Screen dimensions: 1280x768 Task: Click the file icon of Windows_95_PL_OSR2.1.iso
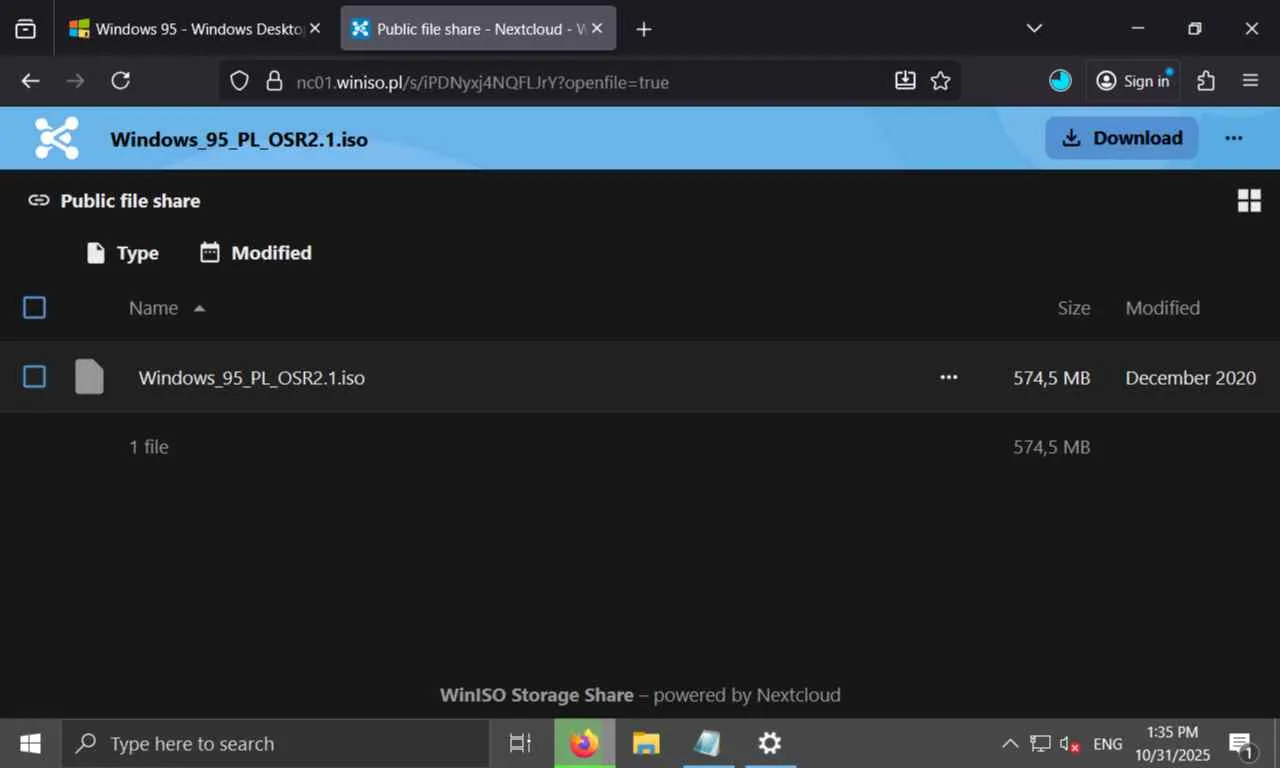pos(89,377)
